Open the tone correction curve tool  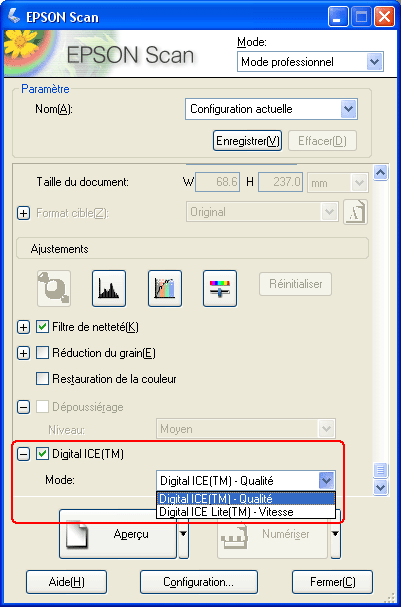coord(165,288)
